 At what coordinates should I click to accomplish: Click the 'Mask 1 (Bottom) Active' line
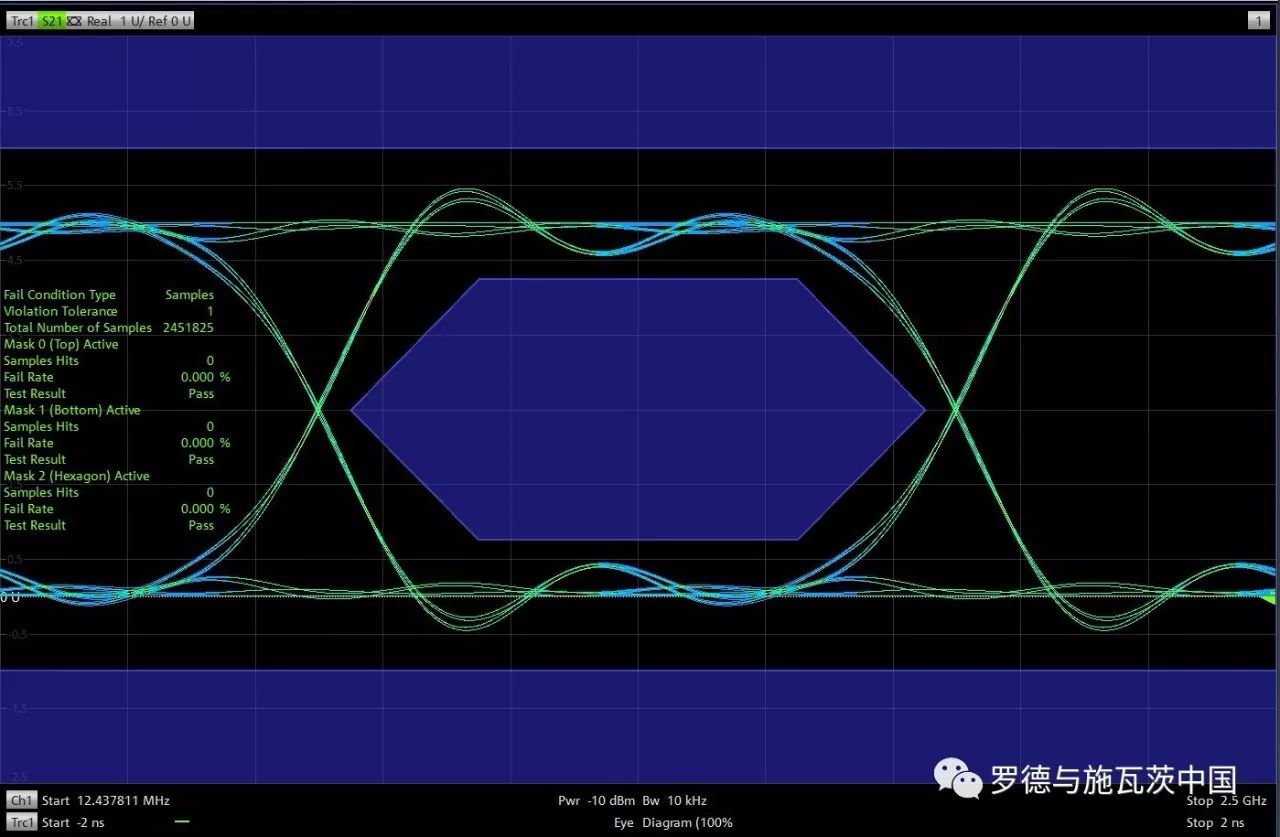[x=72, y=410]
